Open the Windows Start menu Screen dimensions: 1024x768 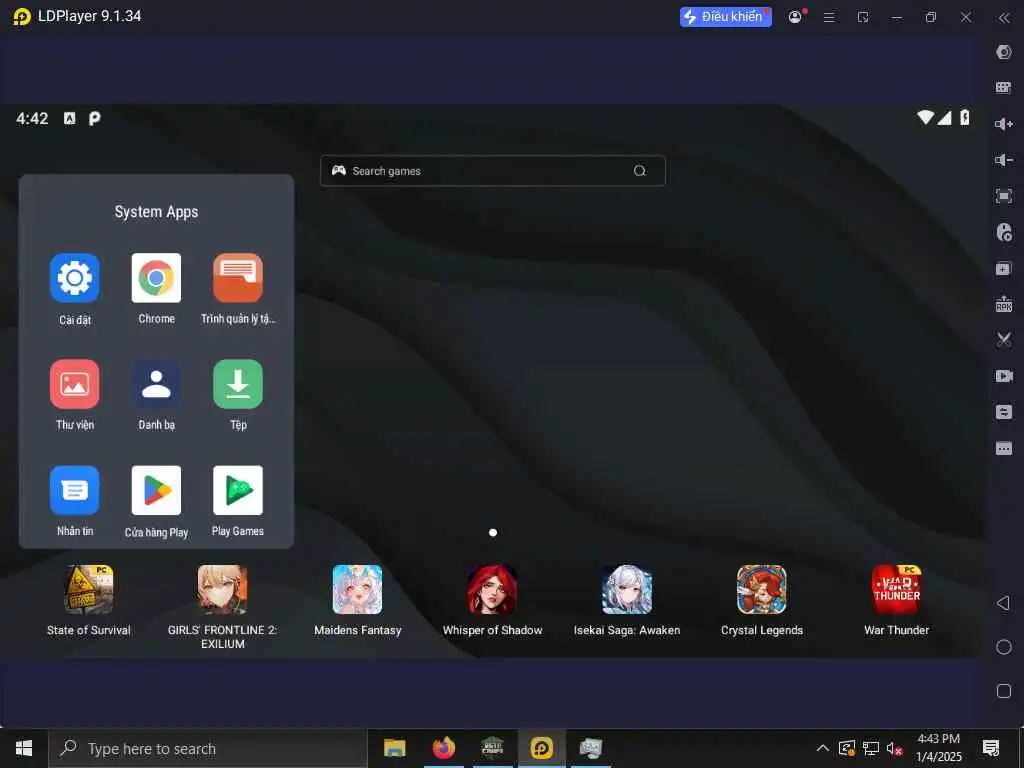(24, 748)
